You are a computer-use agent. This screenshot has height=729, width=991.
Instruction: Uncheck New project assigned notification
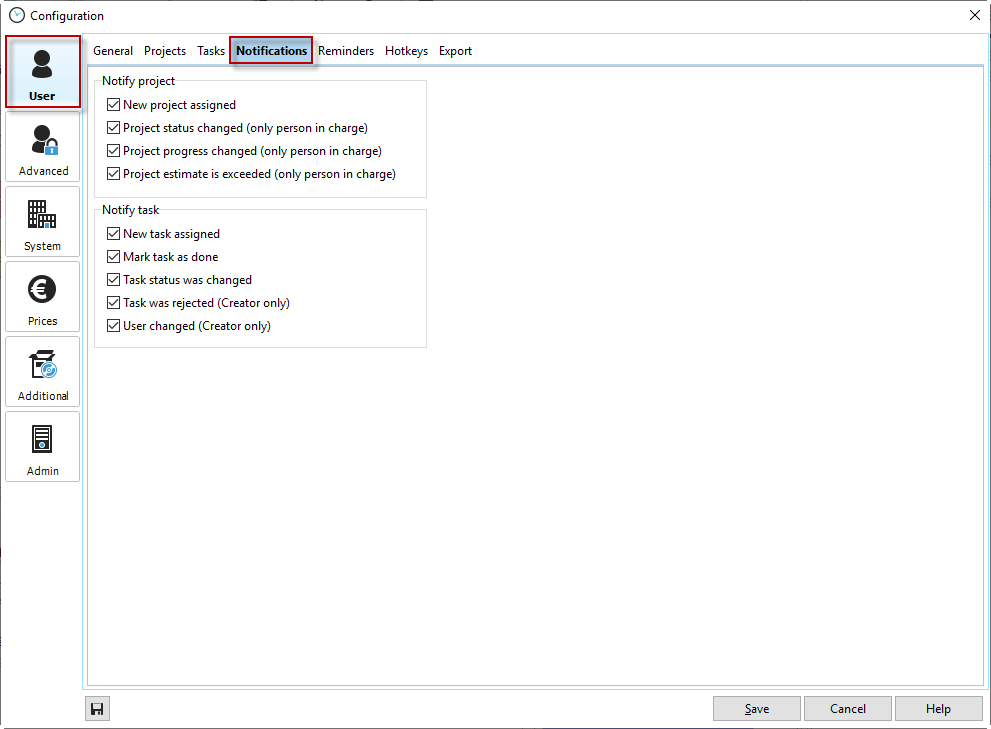[x=113, y=105]
